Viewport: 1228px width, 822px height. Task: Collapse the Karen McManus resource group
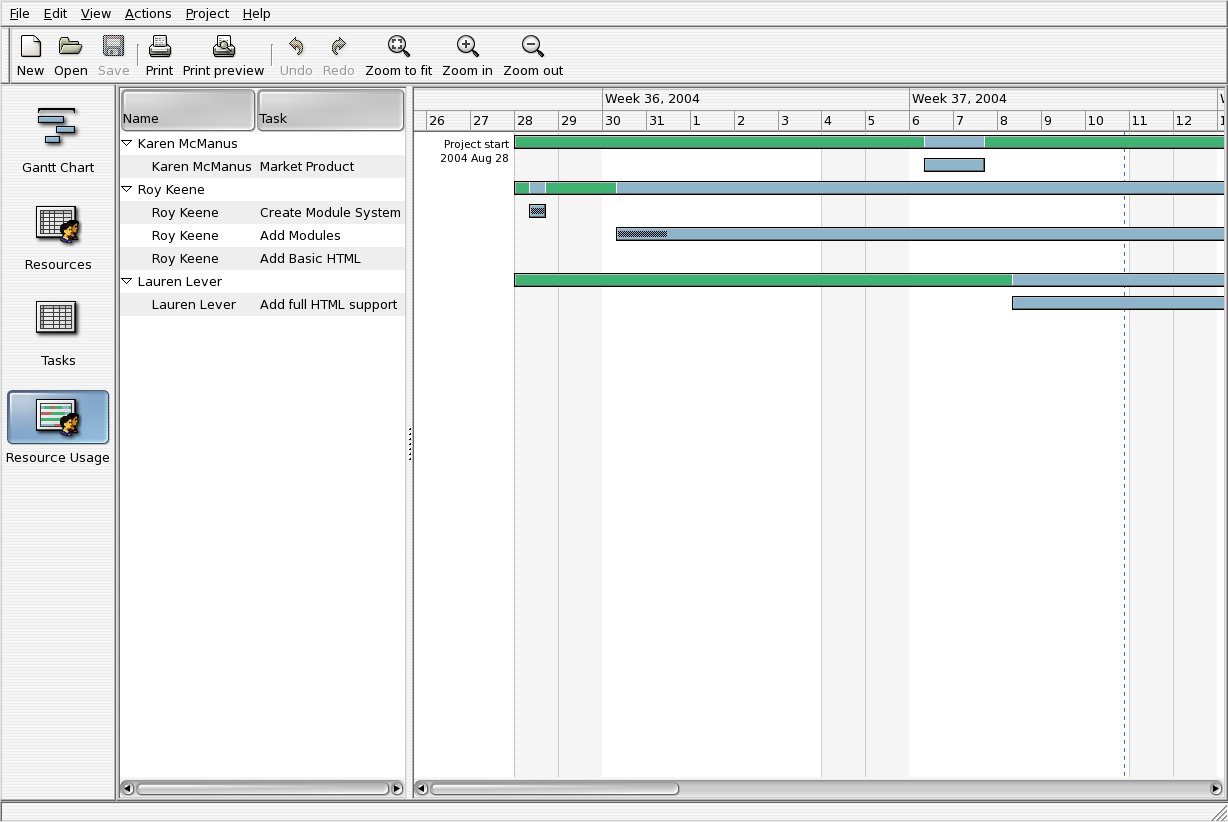(127, 144)
